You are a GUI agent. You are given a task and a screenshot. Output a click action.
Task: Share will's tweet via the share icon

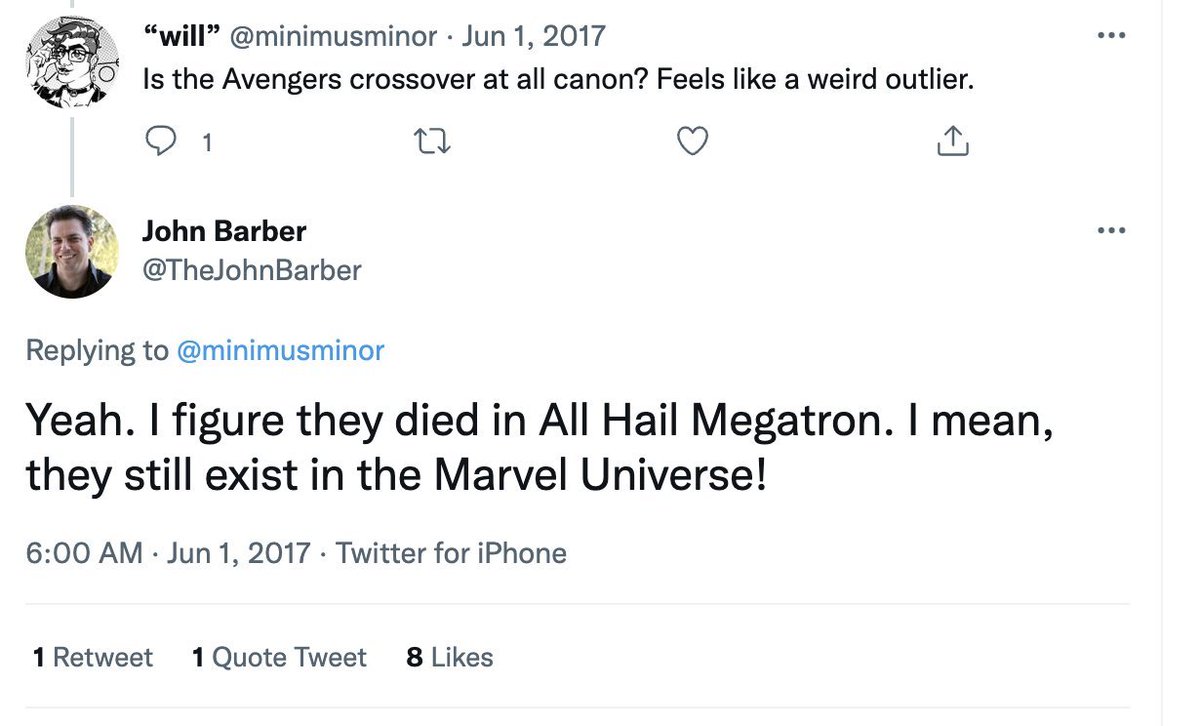coord(953,143)
